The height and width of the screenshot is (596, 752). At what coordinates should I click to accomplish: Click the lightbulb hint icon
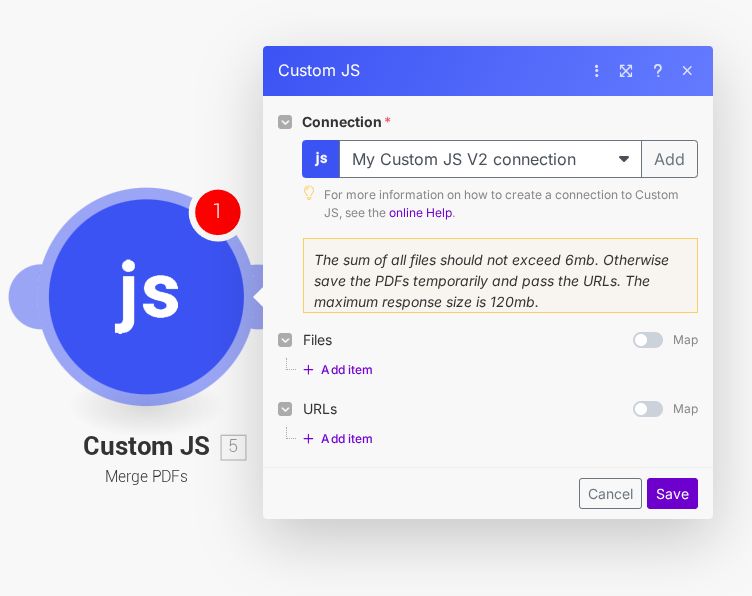309,193
